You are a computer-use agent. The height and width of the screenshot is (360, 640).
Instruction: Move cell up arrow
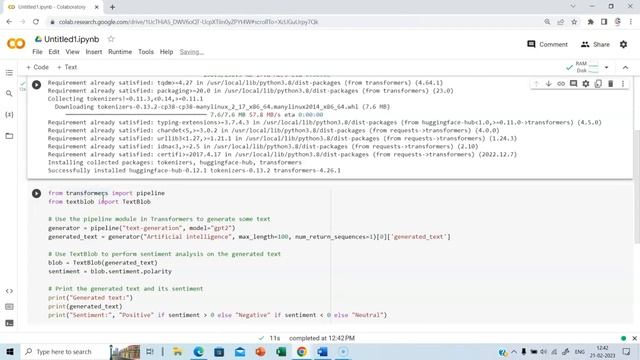pos(536,84)
